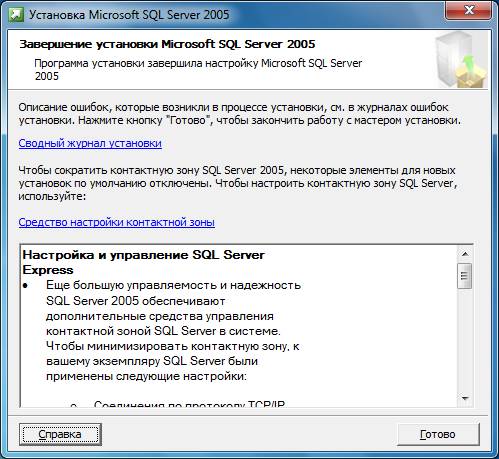Click the Программа установки завершила настройку text
The width and height of the screenshot is (499, 459).
click(x=198, y=69)
